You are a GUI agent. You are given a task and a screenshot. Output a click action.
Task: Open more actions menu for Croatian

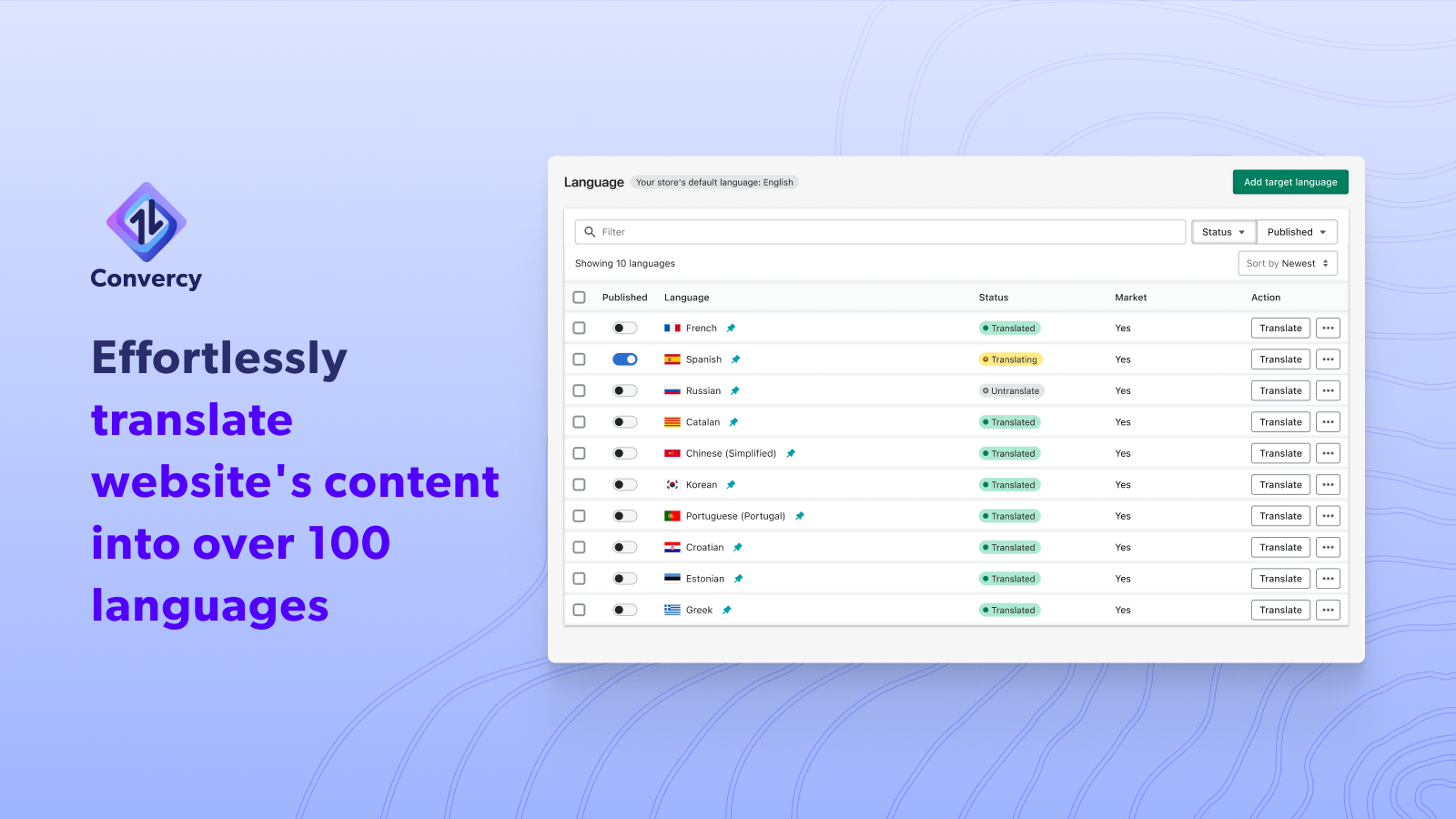1328,548
